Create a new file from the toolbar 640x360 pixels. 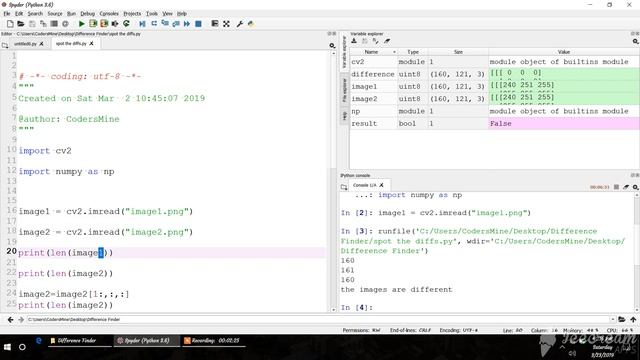[x=10, y=24]
